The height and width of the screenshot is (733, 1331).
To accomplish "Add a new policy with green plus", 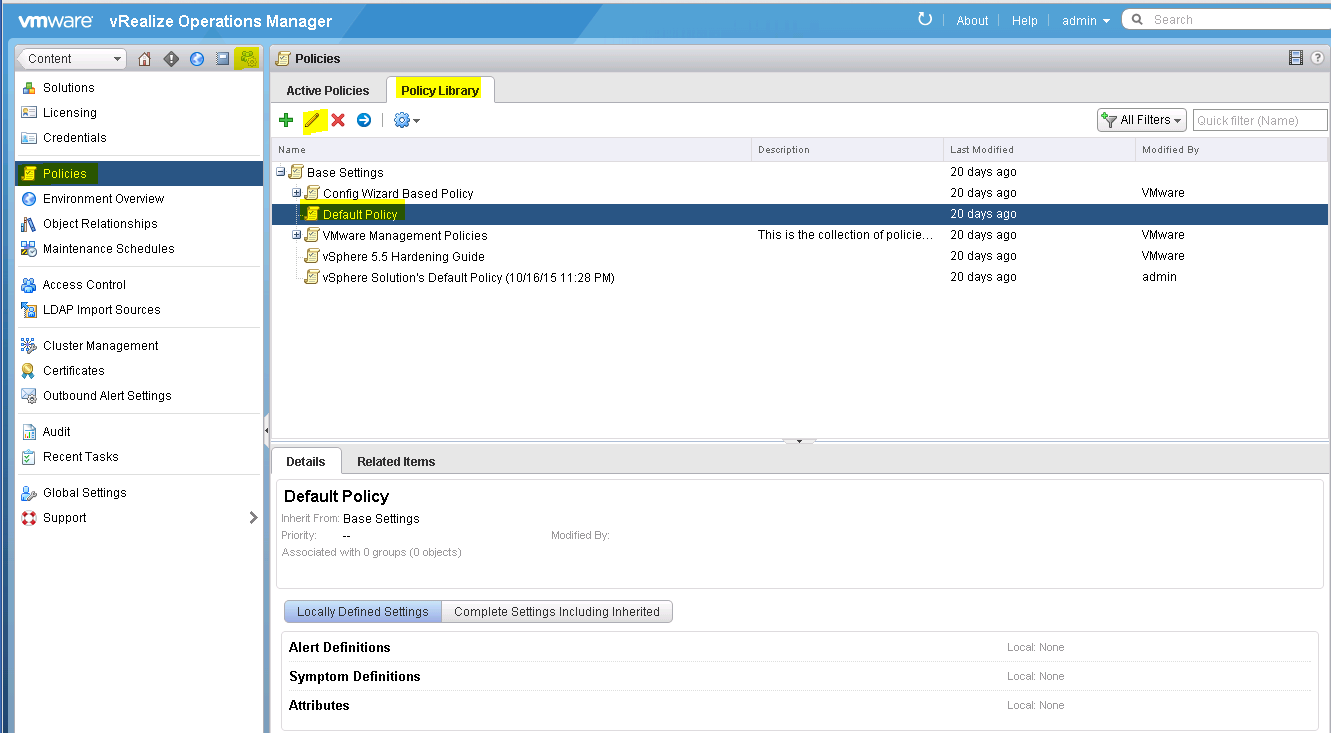I will click(286, 120).
